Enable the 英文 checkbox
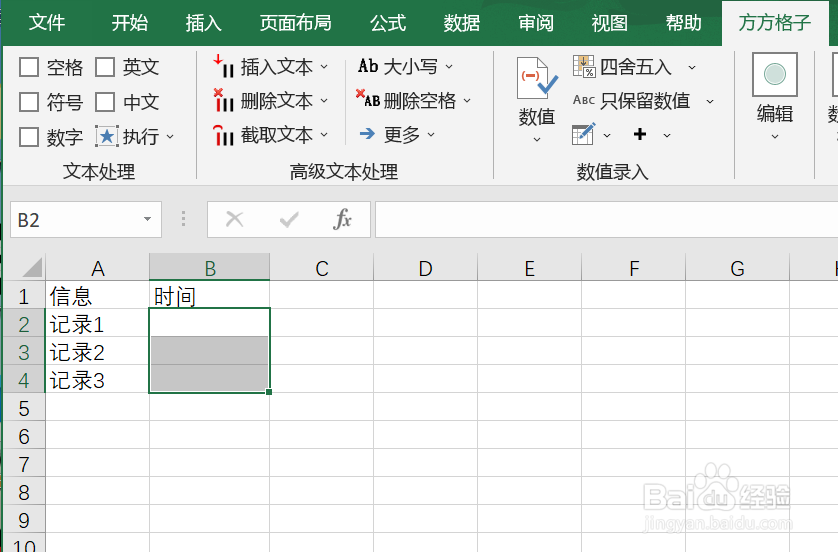The width and height of the screenshot is (838, 552). (105, 67)
